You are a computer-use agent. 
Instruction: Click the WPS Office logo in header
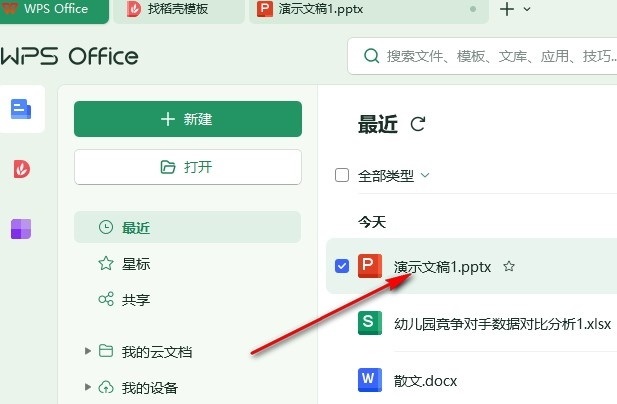click(70, 56)
